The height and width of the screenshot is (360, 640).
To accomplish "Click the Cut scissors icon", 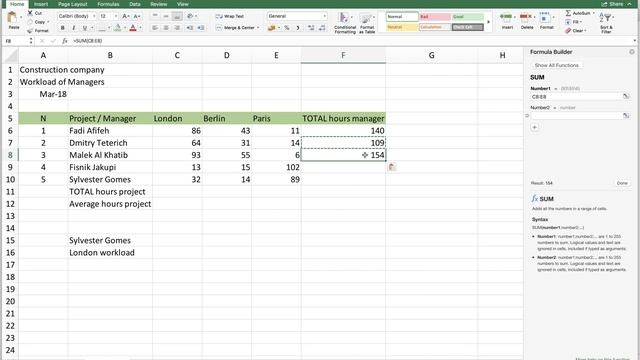I will coord(30,13).
